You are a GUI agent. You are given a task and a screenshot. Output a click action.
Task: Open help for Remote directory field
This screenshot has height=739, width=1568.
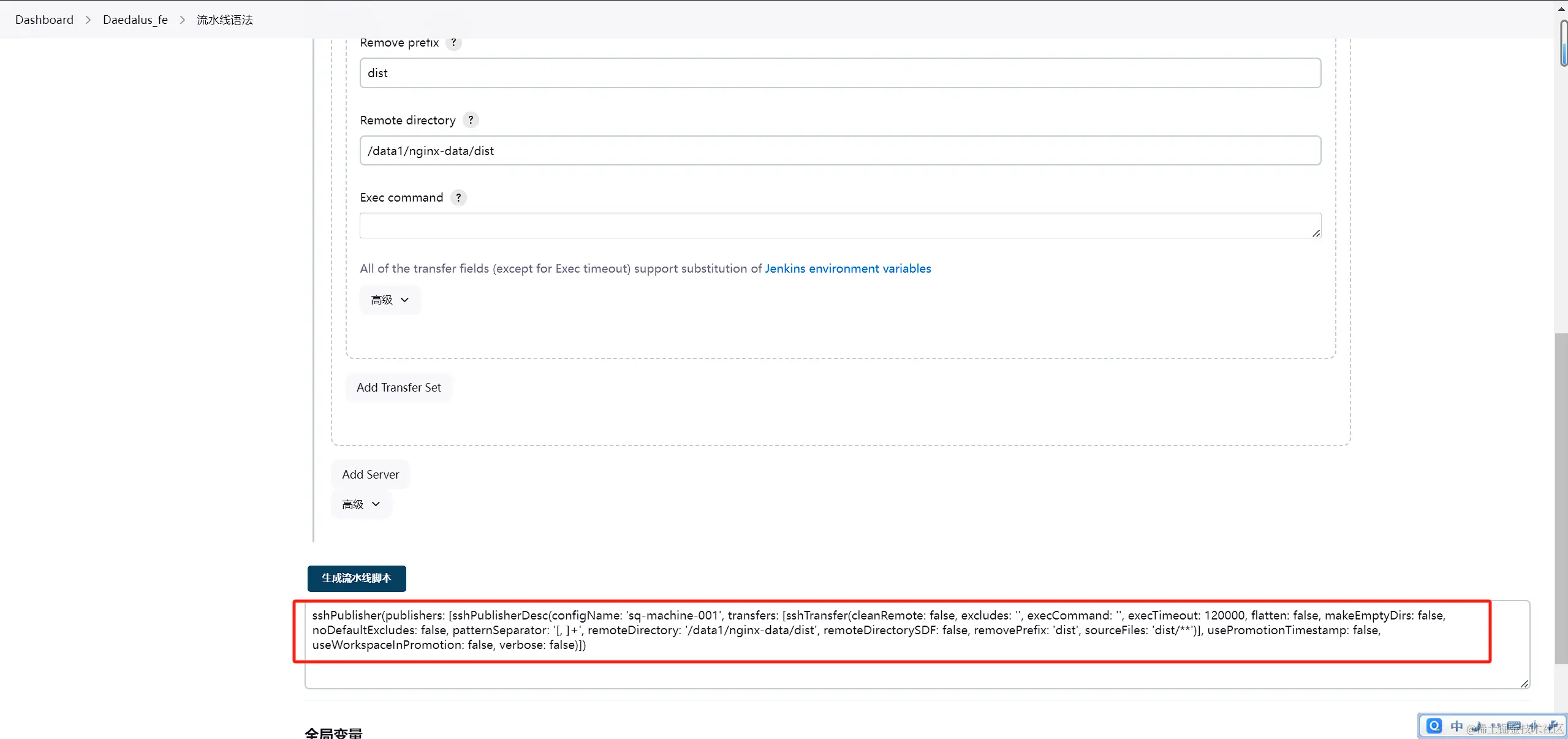point(471,120)
